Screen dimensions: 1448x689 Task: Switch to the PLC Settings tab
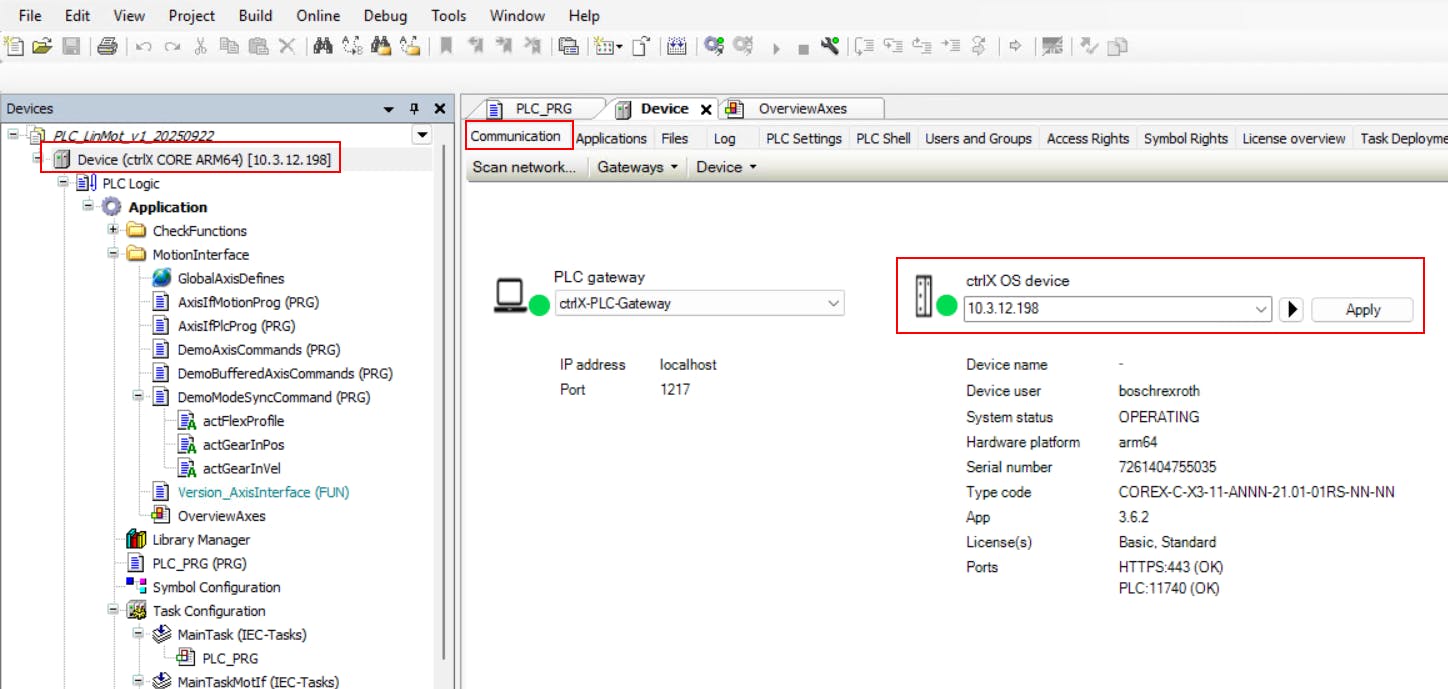click(803, 138)
